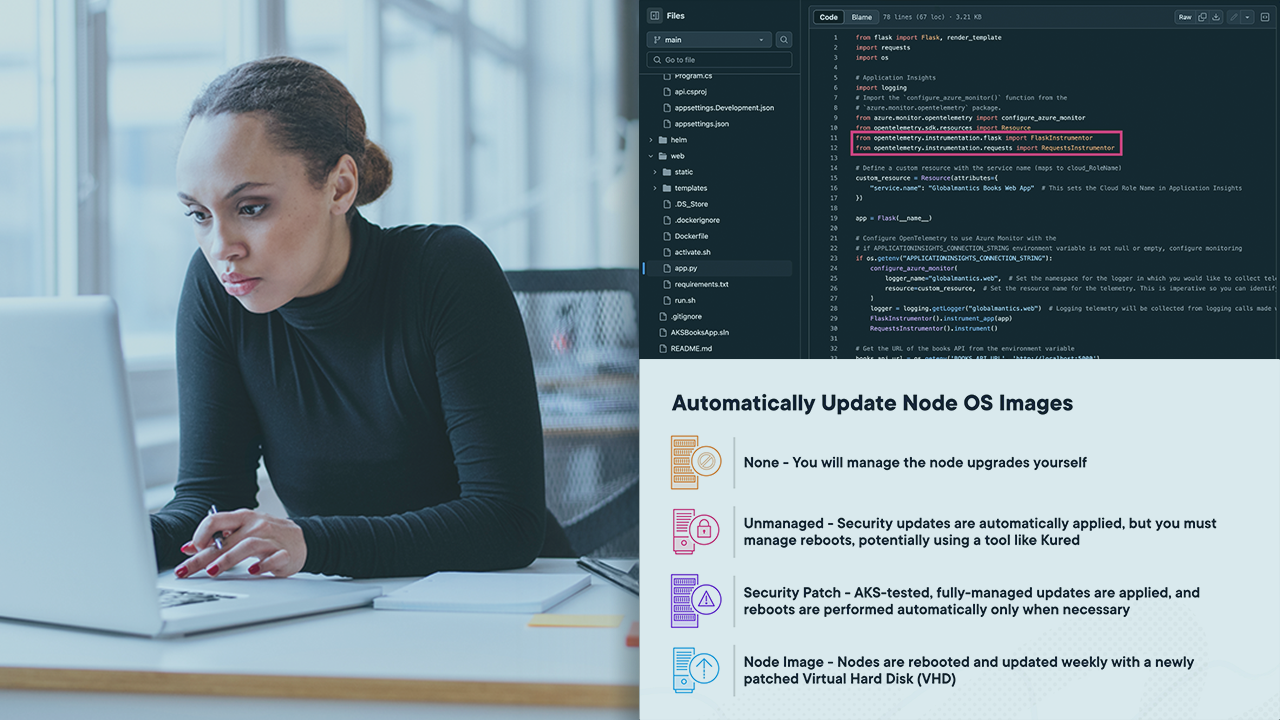This screenshot has height=720, width=1280.
Task: Open the Dockerfile in the file tree
Action: (691, 236)
